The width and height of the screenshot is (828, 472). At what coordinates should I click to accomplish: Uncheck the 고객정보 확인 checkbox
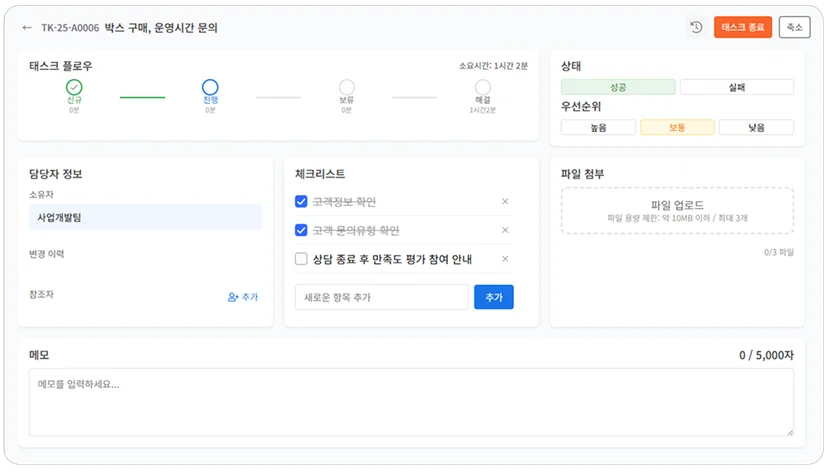coord(301,202)
